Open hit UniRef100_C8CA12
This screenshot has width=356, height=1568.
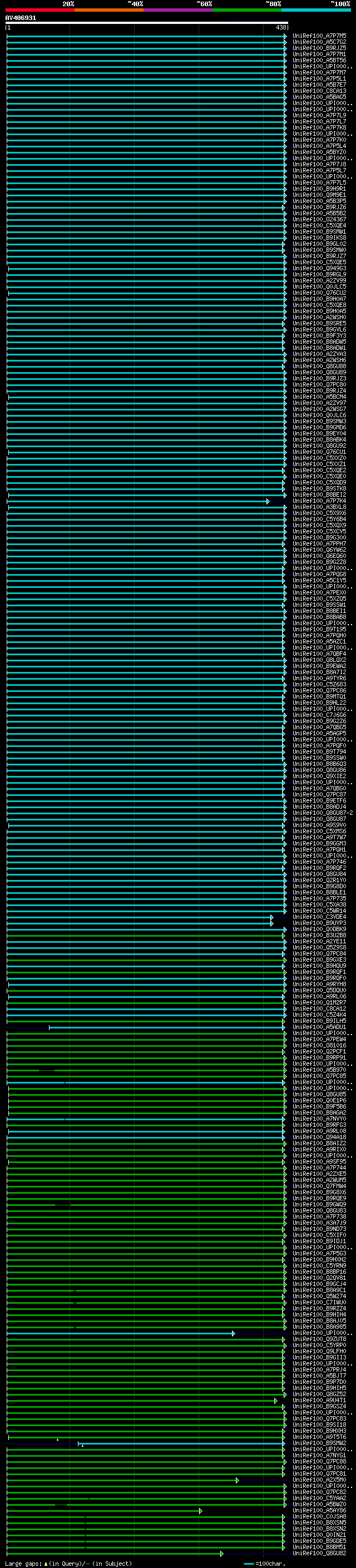click(319, 1008)
